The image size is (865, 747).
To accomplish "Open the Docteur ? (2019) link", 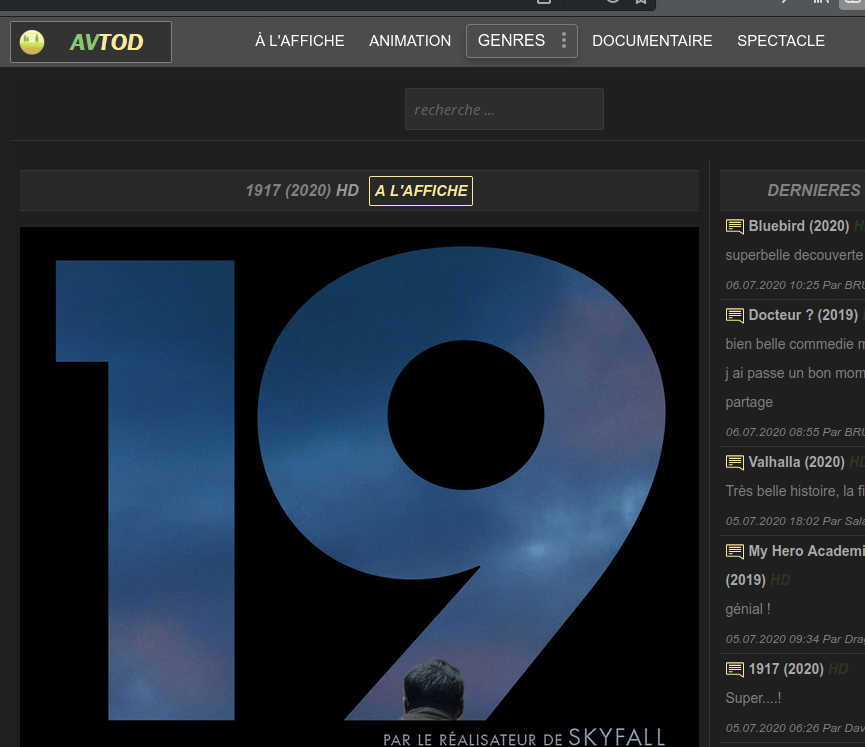I will click(x=803, y=315).
